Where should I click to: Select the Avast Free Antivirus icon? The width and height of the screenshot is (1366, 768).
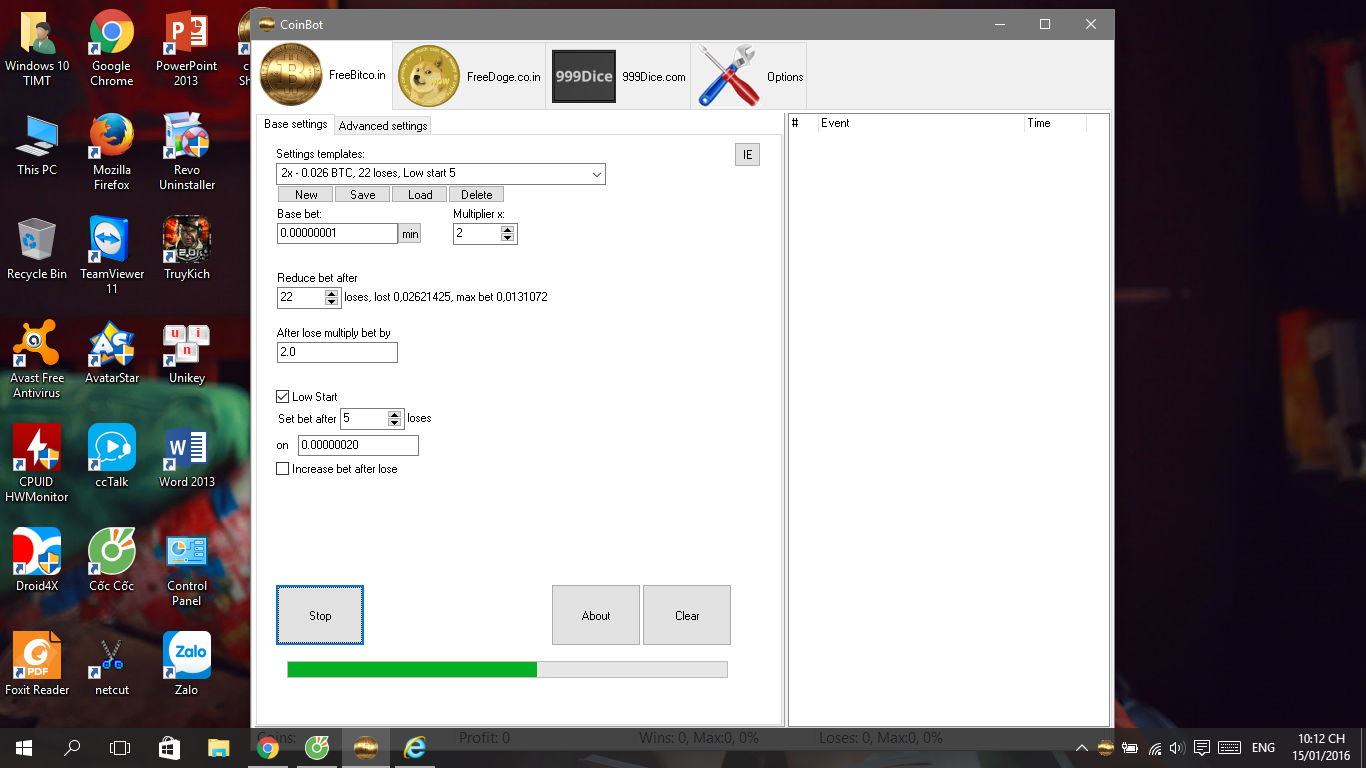[x=37, y=360]
